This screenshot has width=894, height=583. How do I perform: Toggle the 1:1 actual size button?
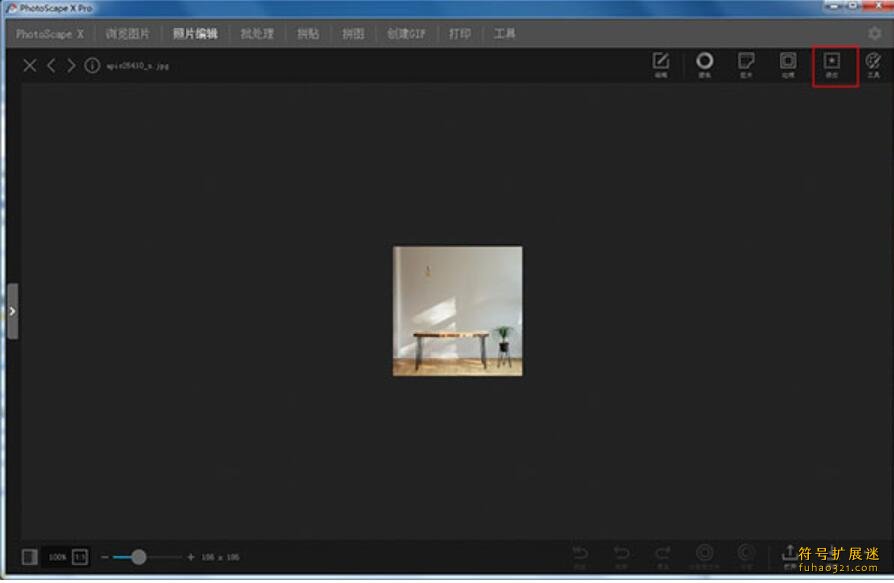(80, 556)
